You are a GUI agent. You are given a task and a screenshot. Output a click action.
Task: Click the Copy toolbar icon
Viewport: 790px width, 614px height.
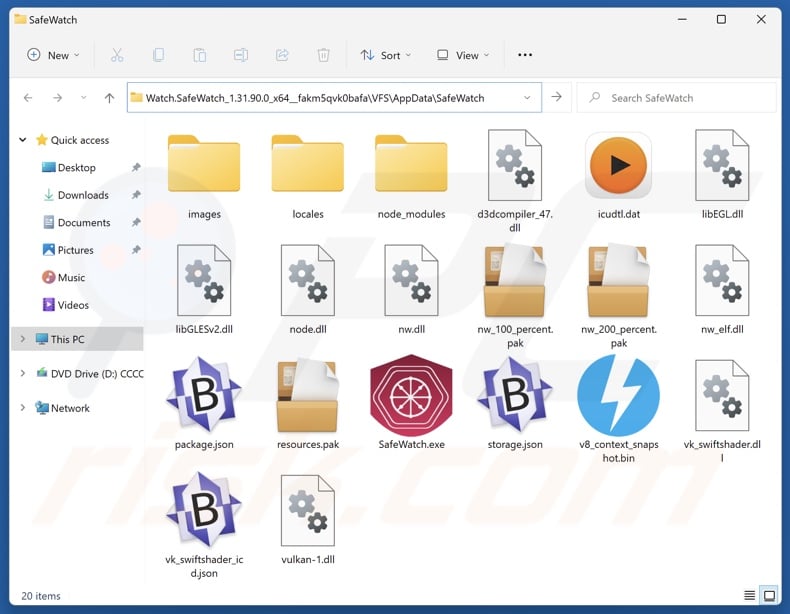coord(158,55)
